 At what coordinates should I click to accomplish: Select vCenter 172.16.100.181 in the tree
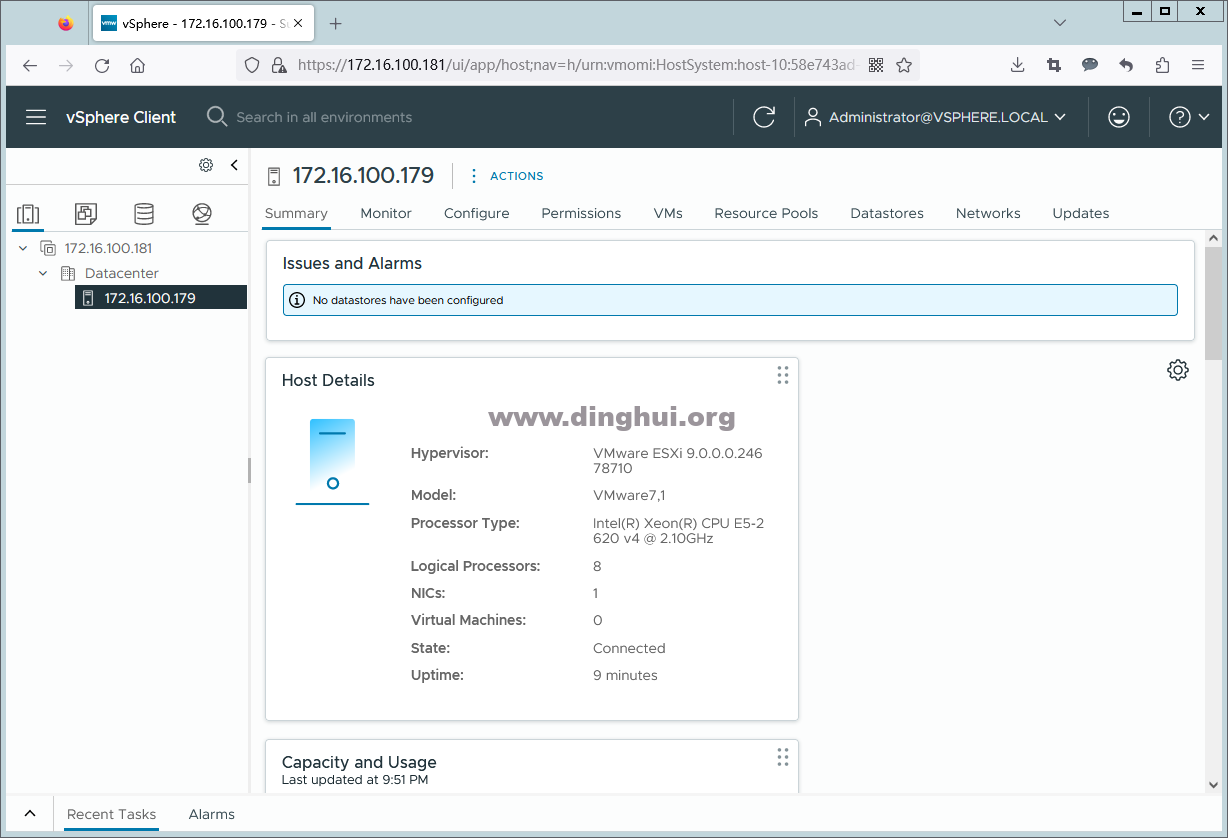pos(108,248)
